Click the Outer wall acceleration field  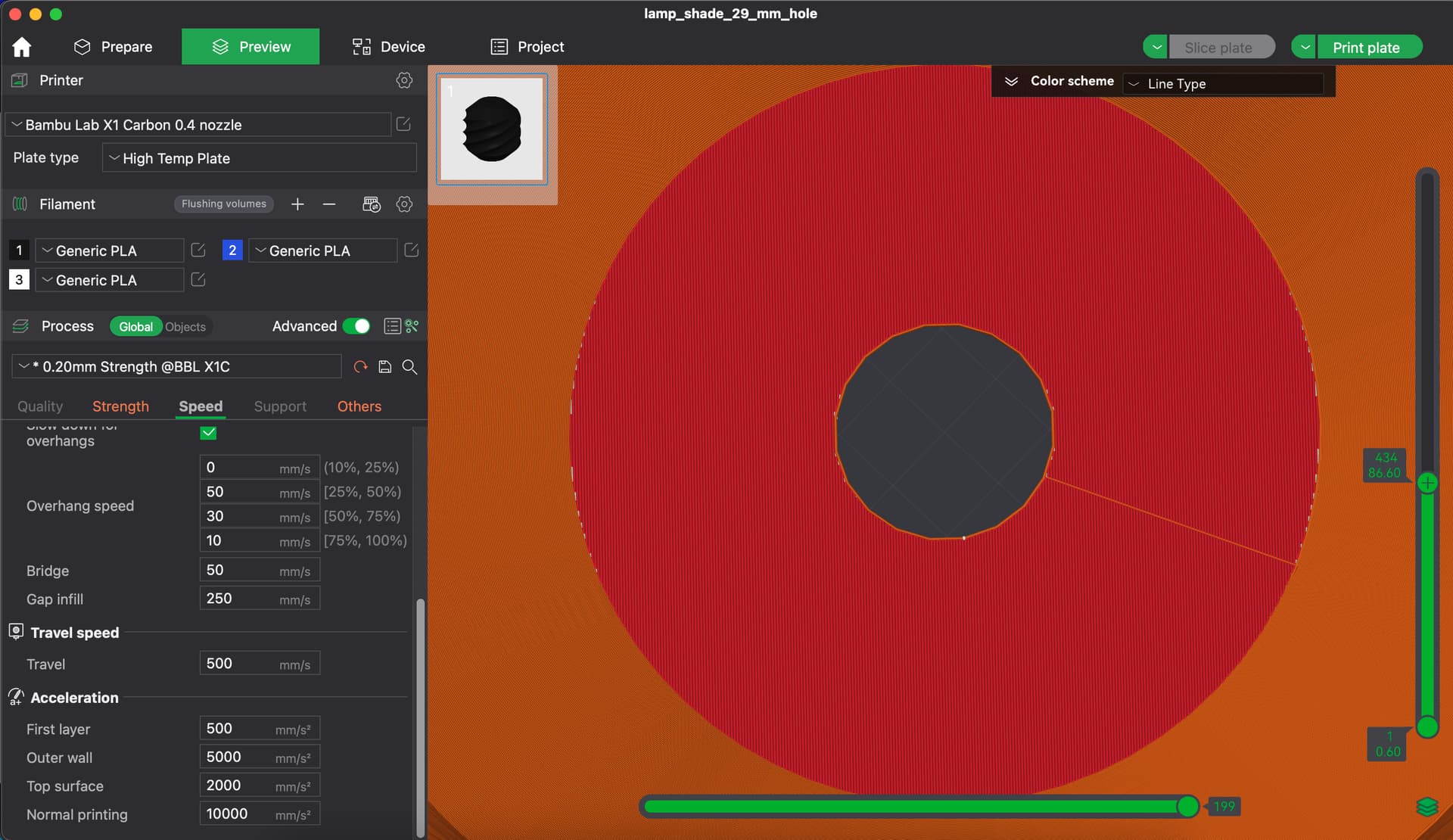coord(260,758)
